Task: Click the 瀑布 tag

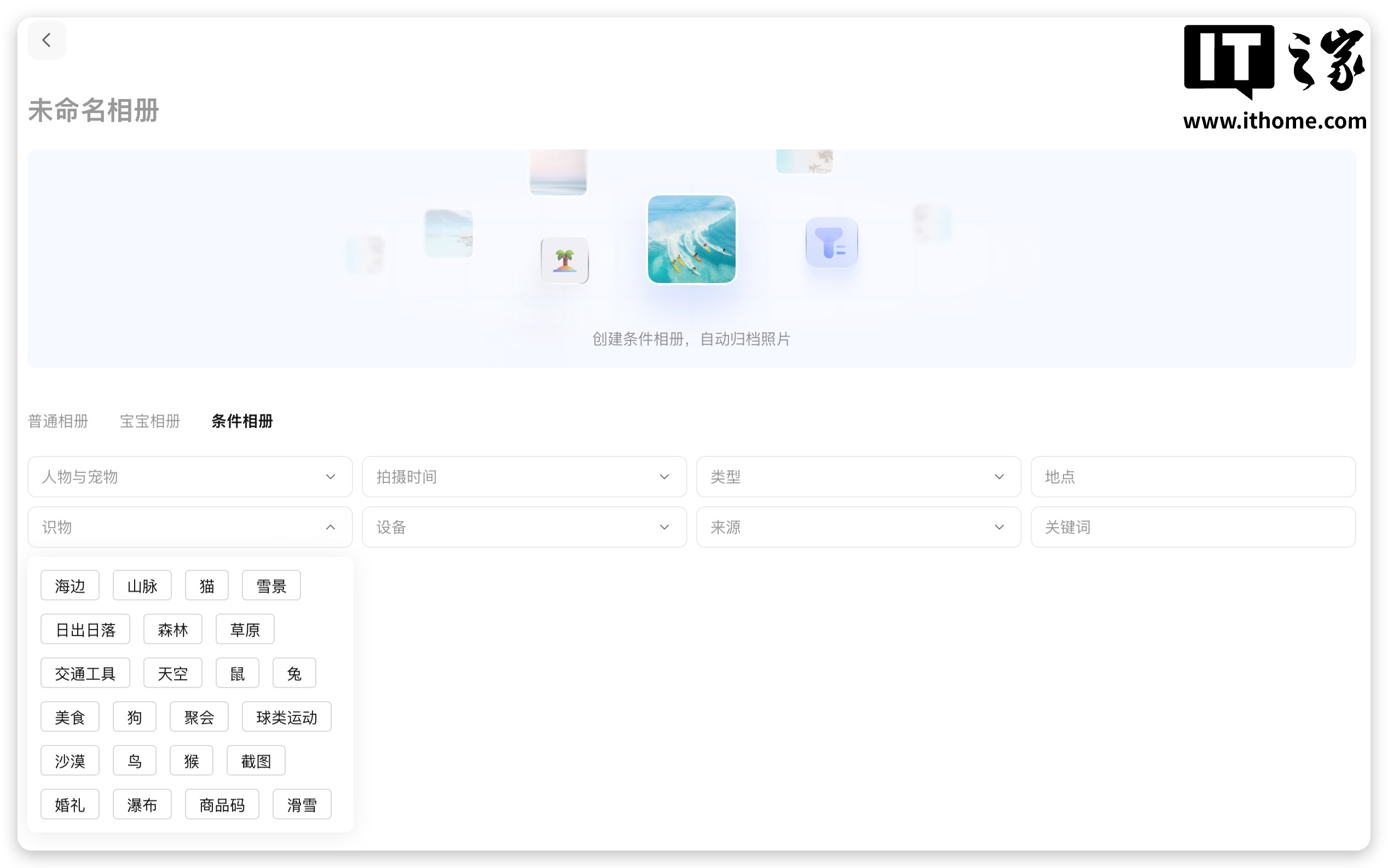Action: [x=142, y=805]
